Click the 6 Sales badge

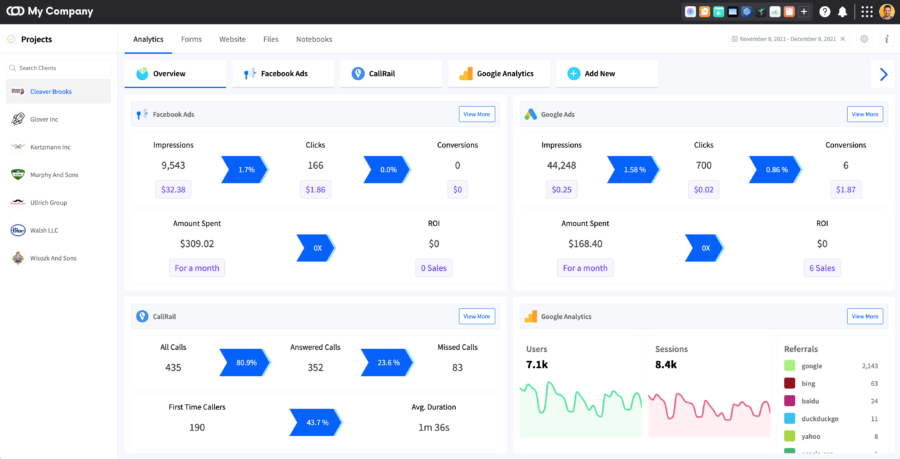822,268
